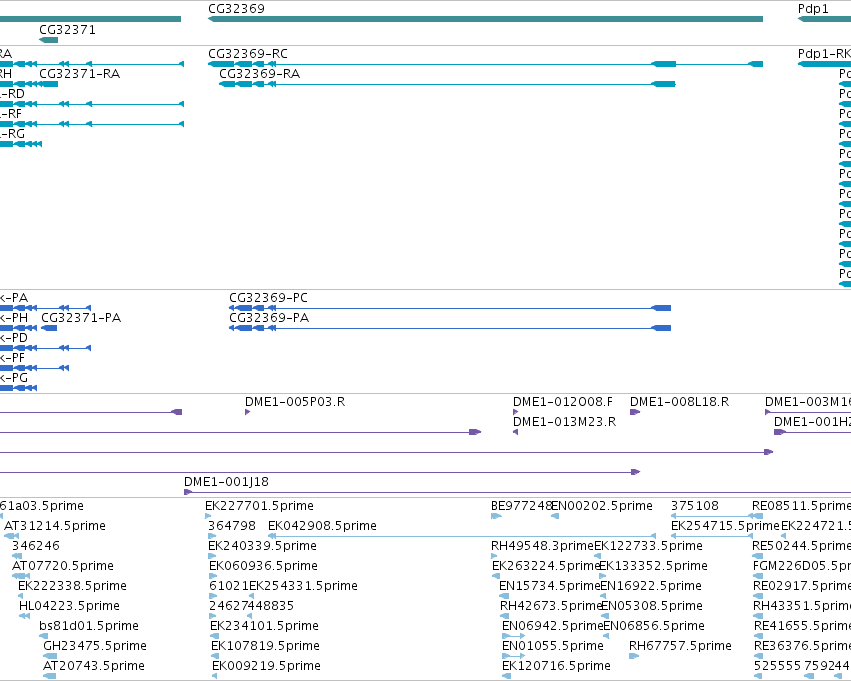851x681 pixels.
Task: Click the 'DME1-012O08.F' label
Action: pos(562,402)
